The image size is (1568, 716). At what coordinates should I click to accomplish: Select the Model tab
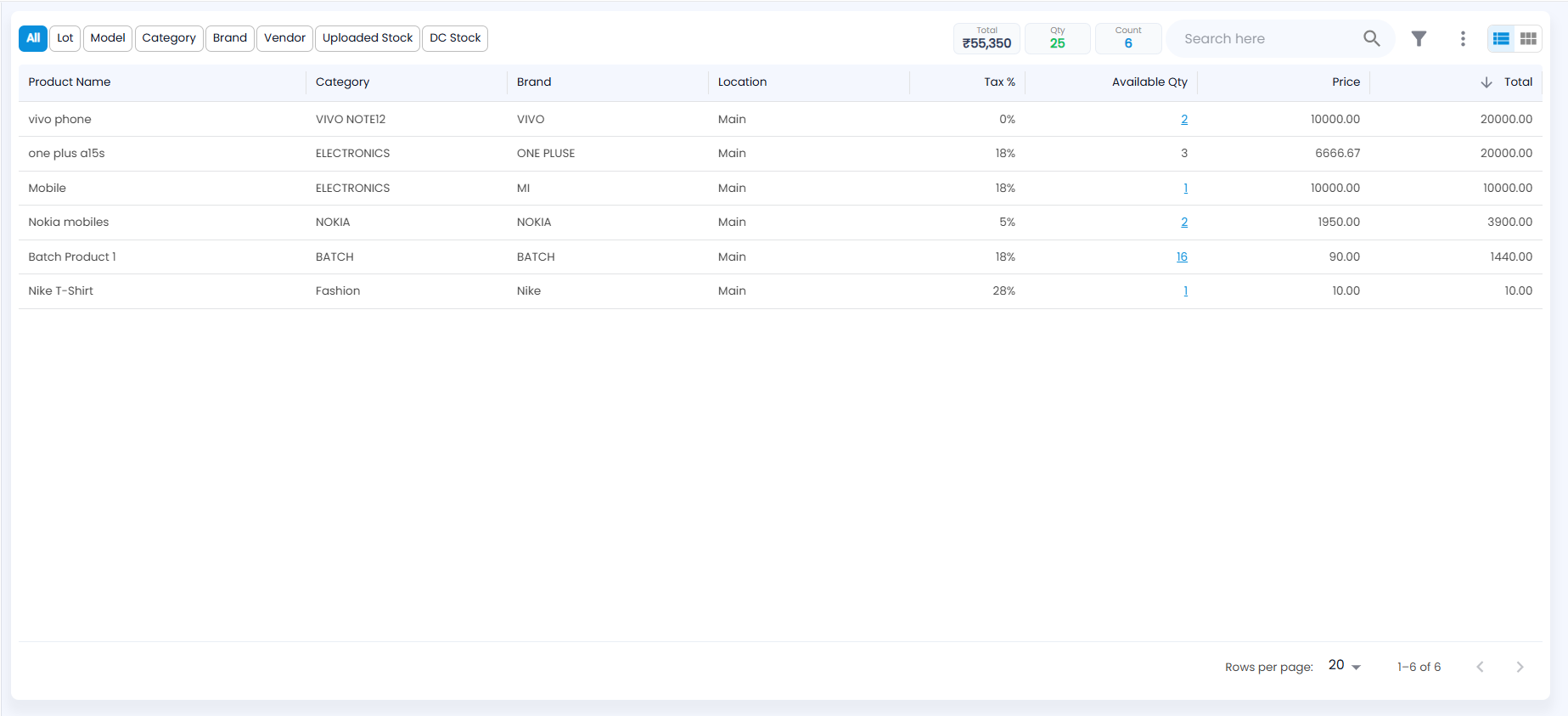pyautogui.click(x=108, y=38)
